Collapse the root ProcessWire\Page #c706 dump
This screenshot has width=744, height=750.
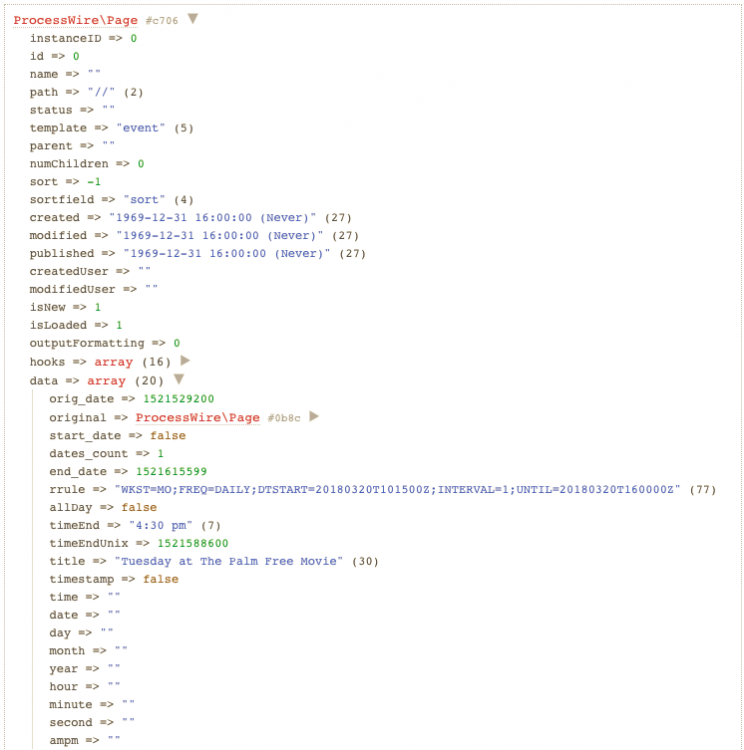[x=193, y=19]
